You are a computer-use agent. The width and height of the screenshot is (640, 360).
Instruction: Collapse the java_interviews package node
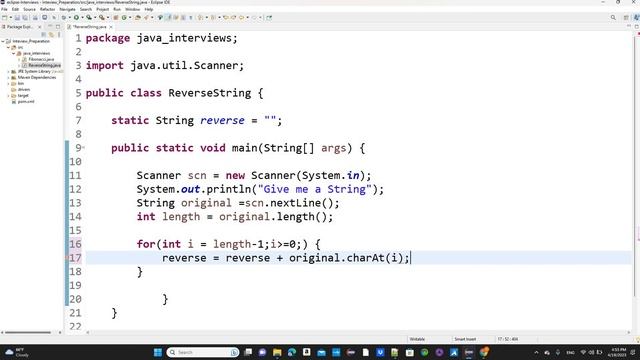tap(13, 53)
